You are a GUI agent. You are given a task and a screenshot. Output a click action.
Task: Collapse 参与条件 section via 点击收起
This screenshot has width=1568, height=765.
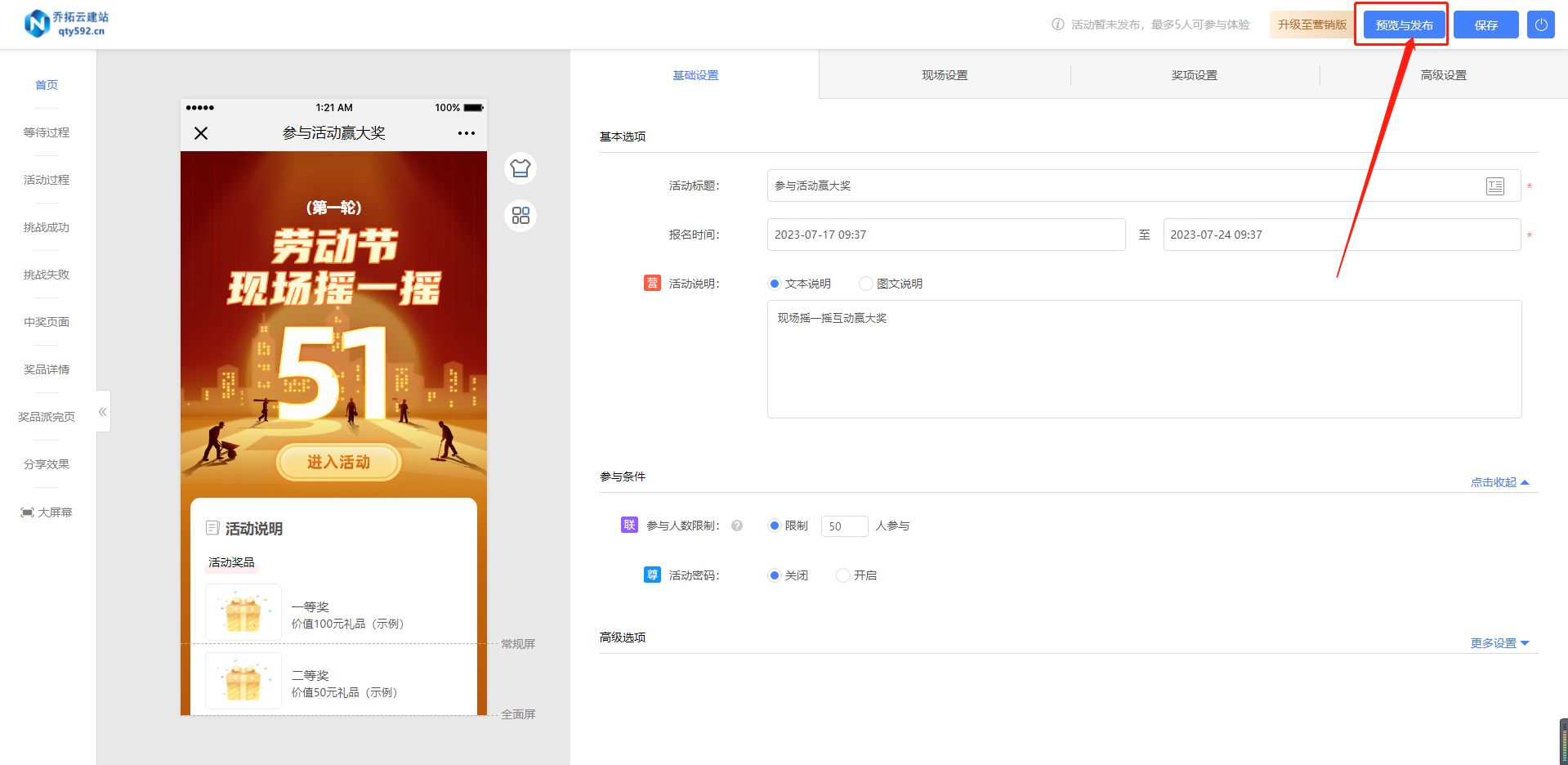1499,482
